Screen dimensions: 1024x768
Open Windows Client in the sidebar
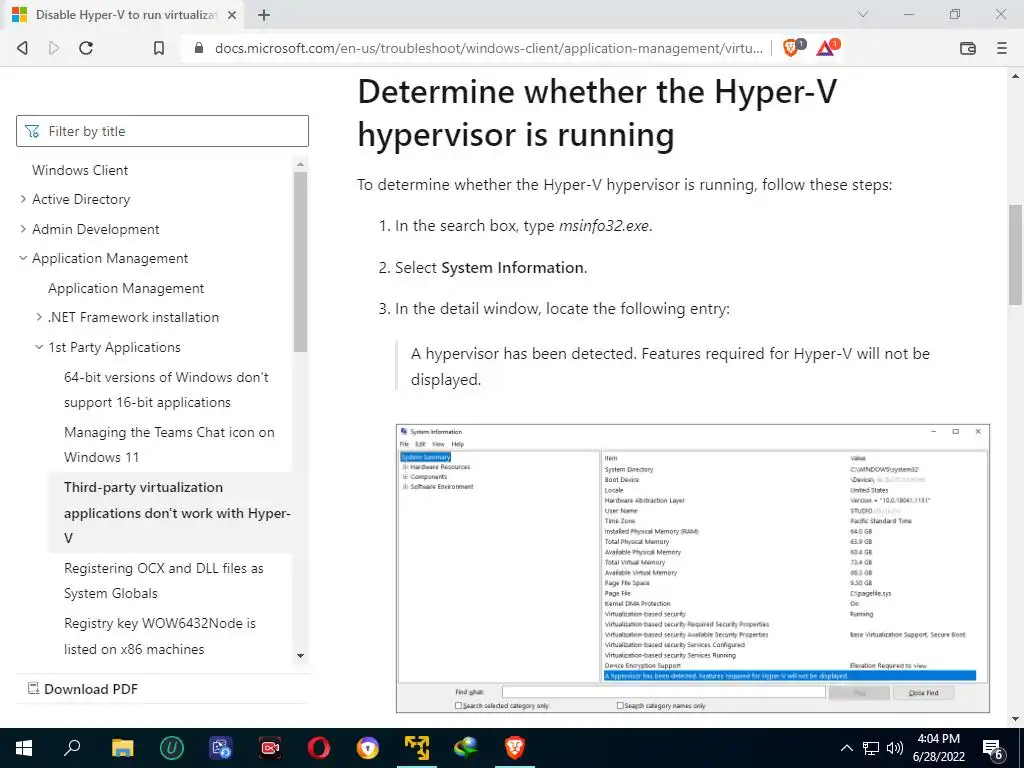point(80,170)
